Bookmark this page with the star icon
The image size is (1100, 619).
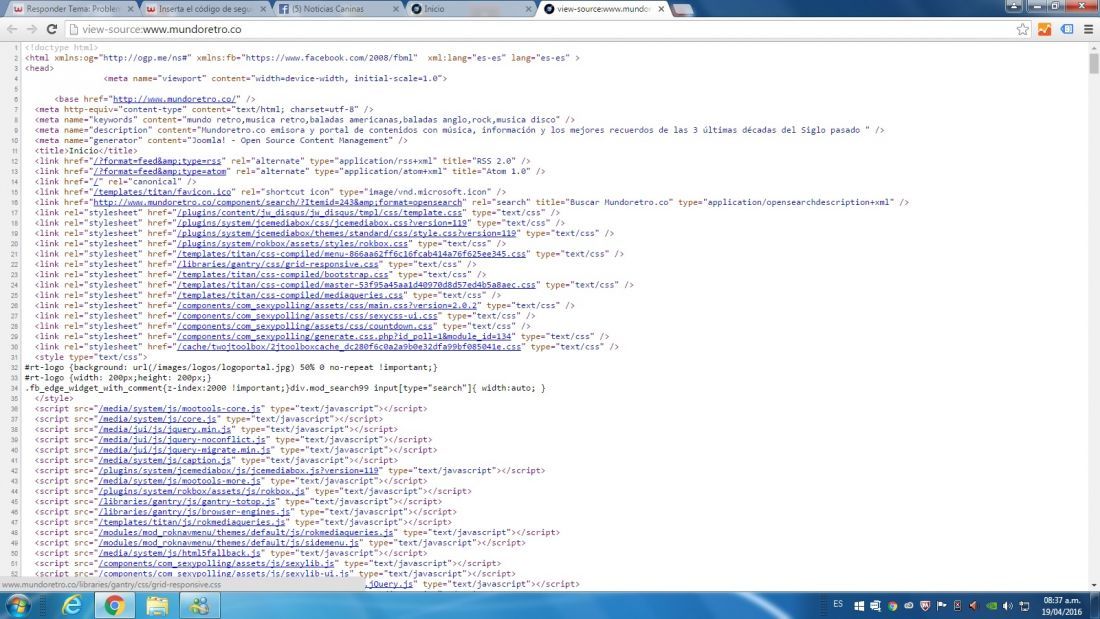[1023, 29]
